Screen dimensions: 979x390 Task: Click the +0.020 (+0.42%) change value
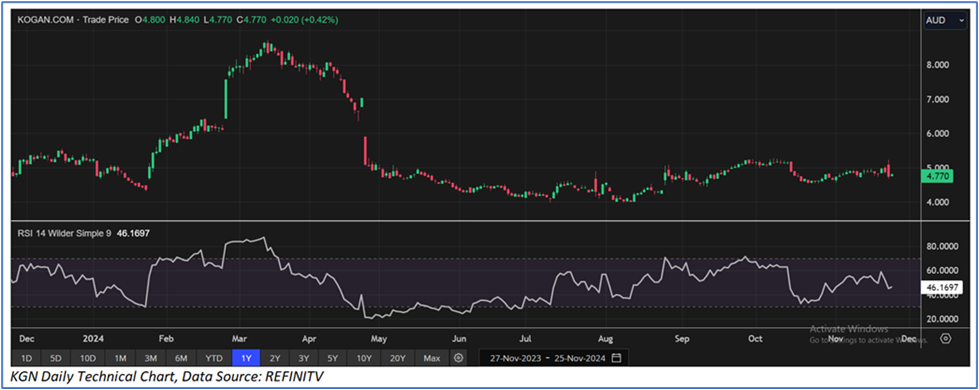tap(305, 20)
